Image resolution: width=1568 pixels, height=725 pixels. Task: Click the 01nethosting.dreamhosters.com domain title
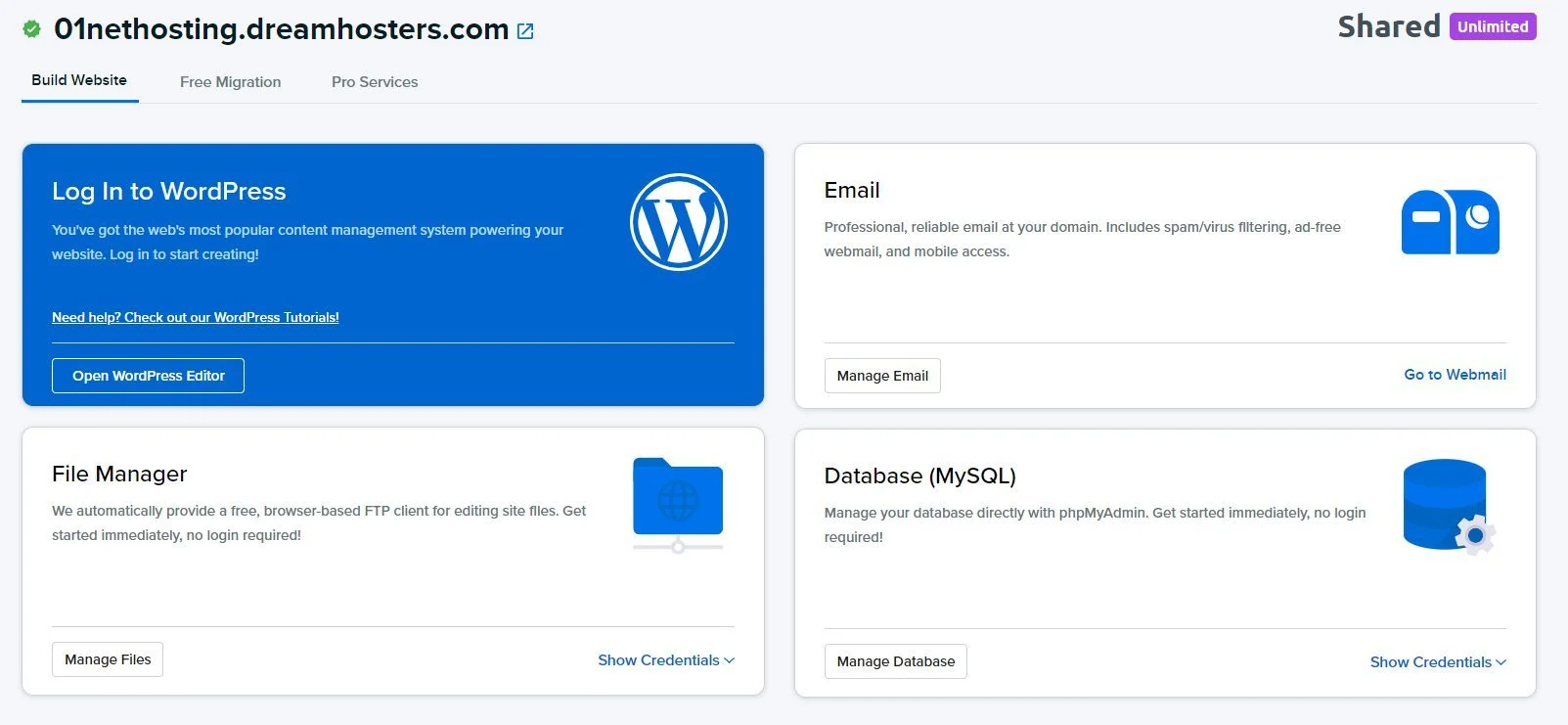click(x=281, y=29)
